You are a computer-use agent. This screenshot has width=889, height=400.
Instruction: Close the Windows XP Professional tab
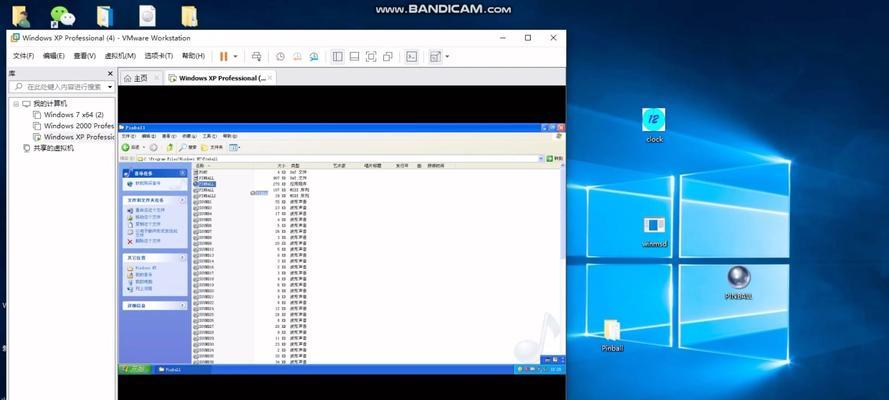pos(270,78)
